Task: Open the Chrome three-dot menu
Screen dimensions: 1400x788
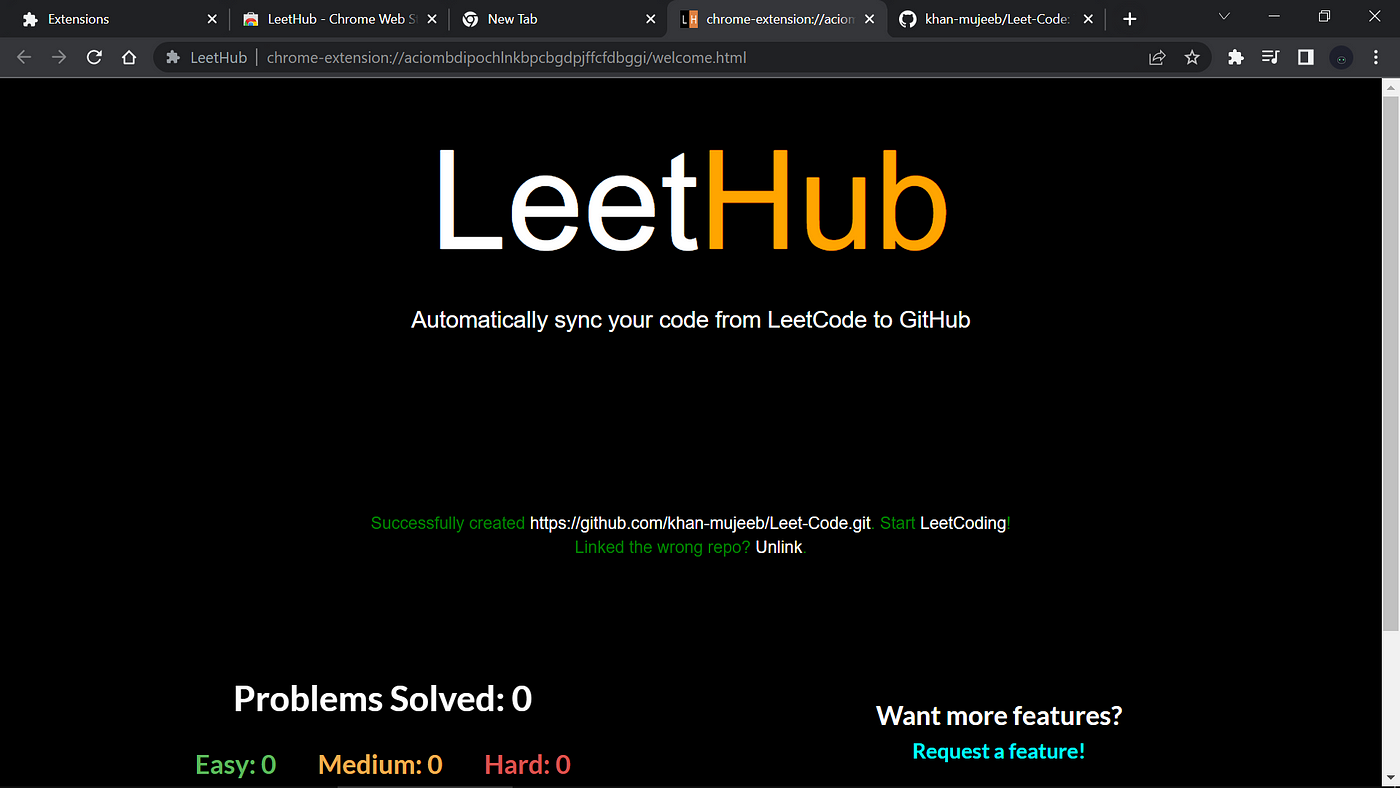Action: (x=1377, y=58)
